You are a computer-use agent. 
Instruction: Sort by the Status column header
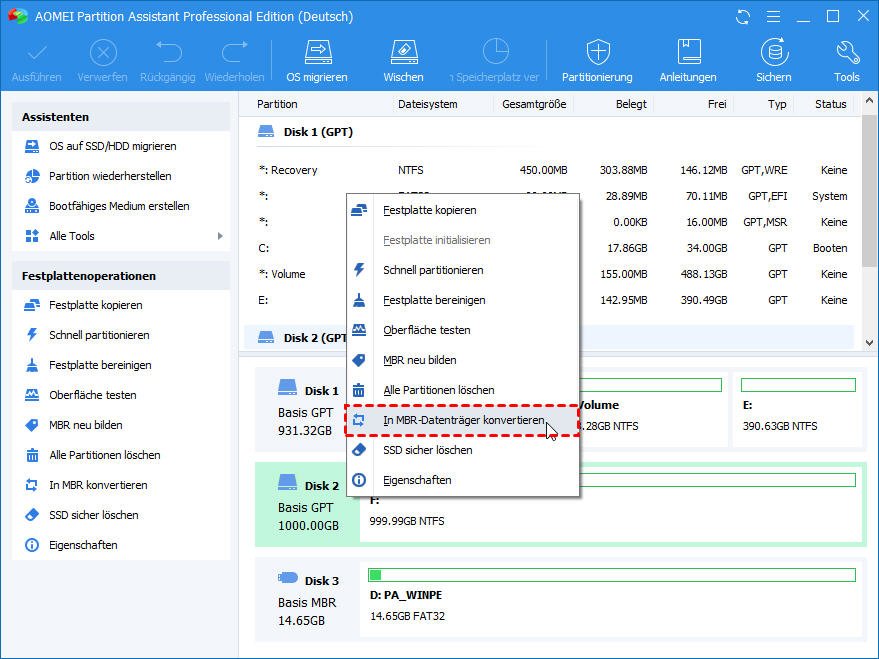coord(831,104)
